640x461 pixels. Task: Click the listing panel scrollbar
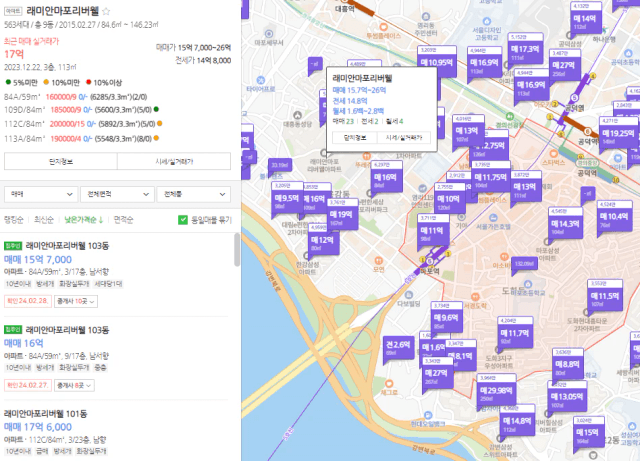(237, 249)
